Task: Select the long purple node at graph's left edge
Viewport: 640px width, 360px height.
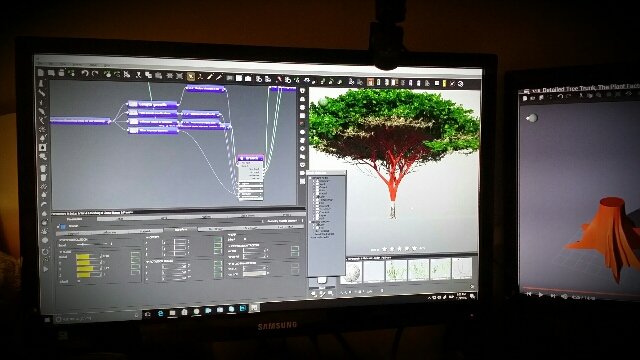Action: coord(80,120)
